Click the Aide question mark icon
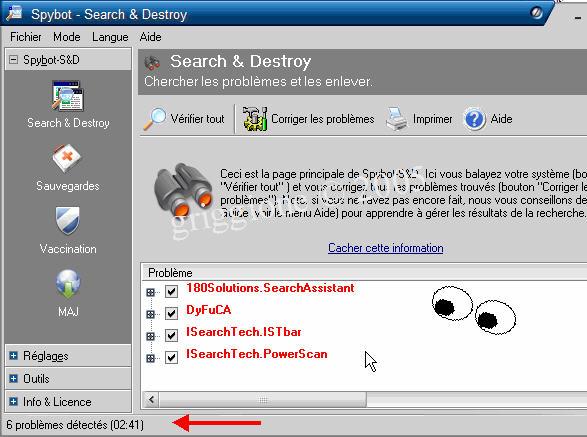Screen dimensions: 587x437 (x=474, y=119)
